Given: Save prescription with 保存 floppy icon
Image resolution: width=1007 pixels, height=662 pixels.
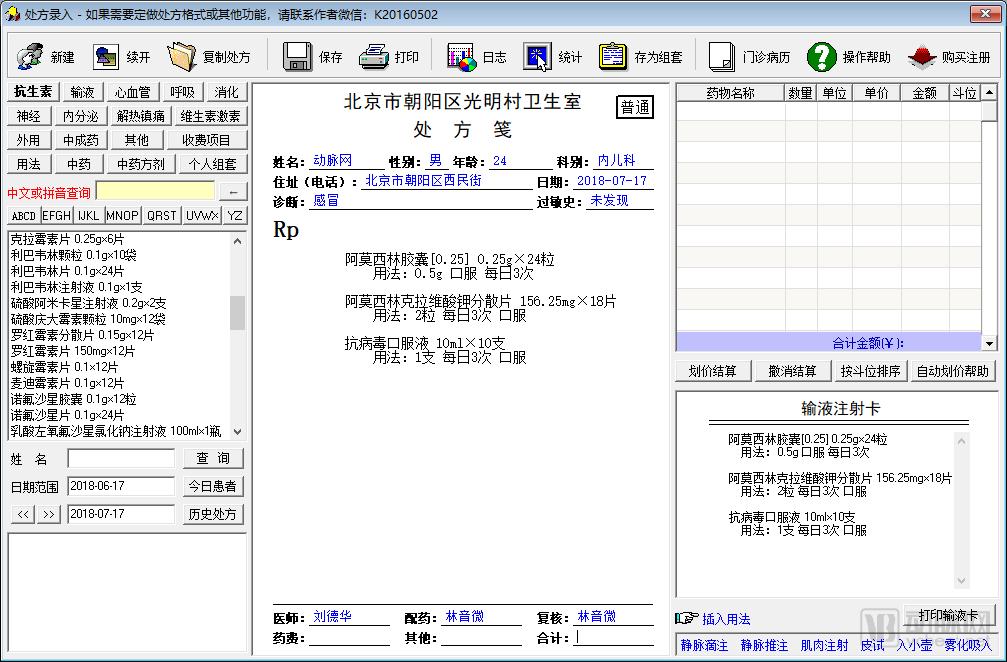Looking at the screenshot, I should pyautogui.click(x=297, y=57).
